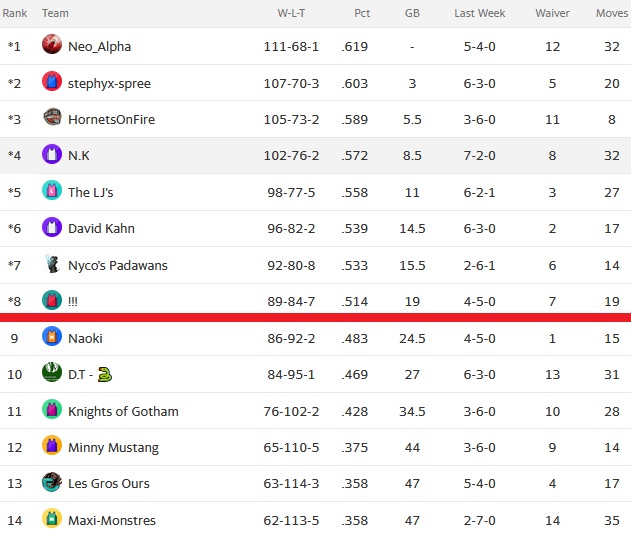Click the Maxi-Monstres yellow jersey icon
The height and width of the screenshot is (534, 631).
(x=52, y=518)
